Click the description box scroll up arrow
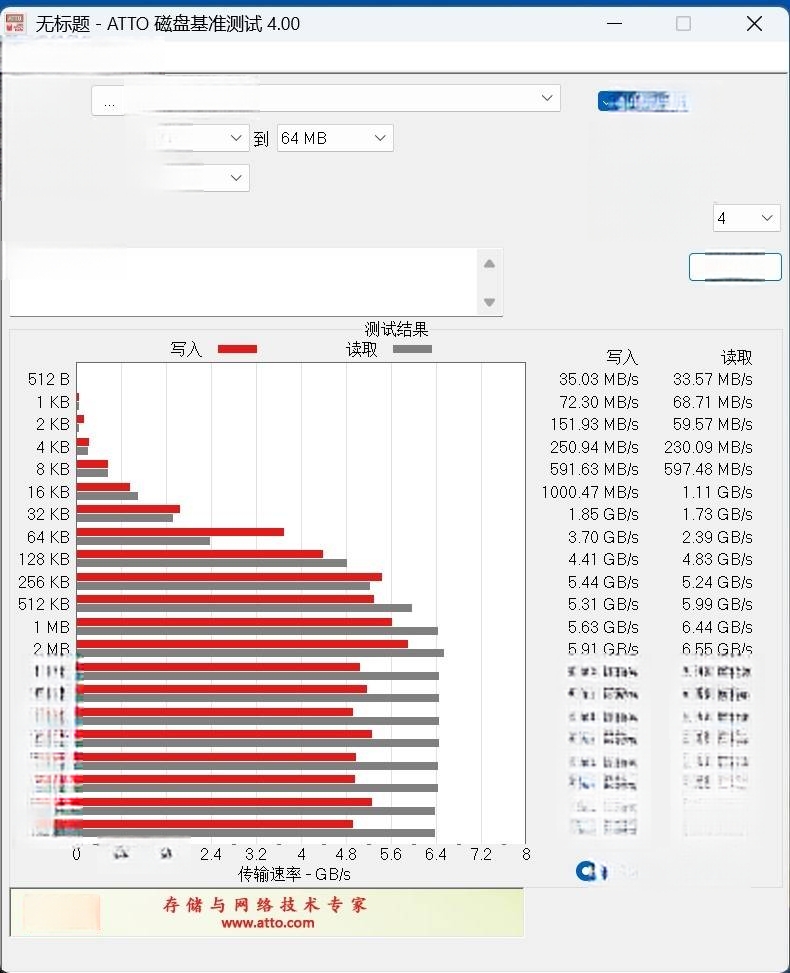Image resolution: width=790 pixels, height=973 pixels. [x=489, y=264]
